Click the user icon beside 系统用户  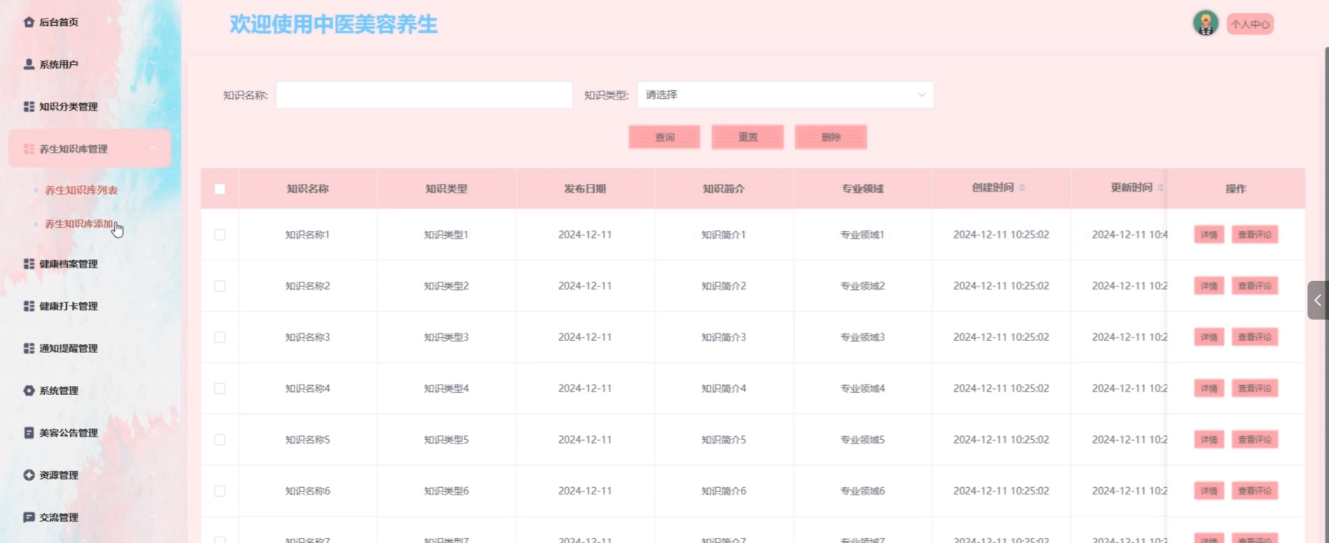click(x=29, y=64)
